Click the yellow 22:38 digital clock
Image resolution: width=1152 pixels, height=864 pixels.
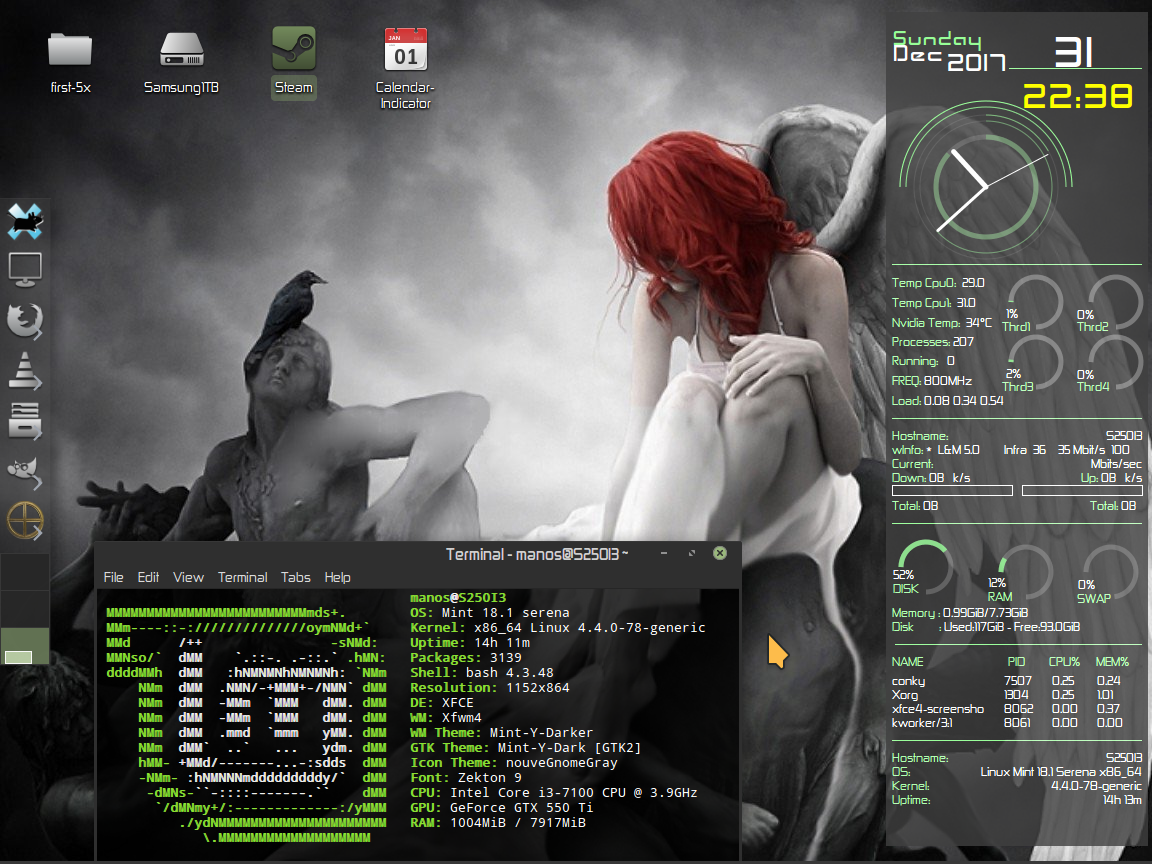tap(1078, 96)
